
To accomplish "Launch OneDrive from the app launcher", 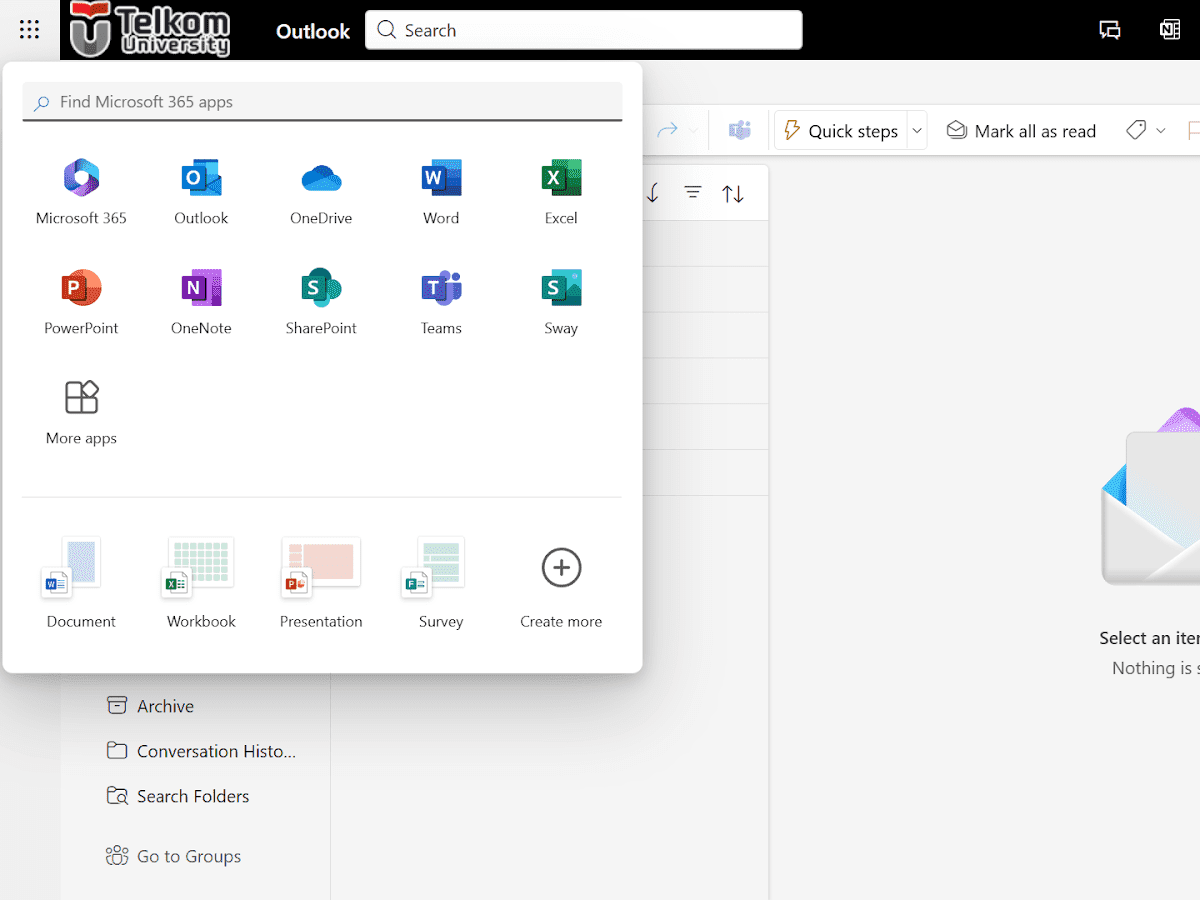I will coord(321,180).
